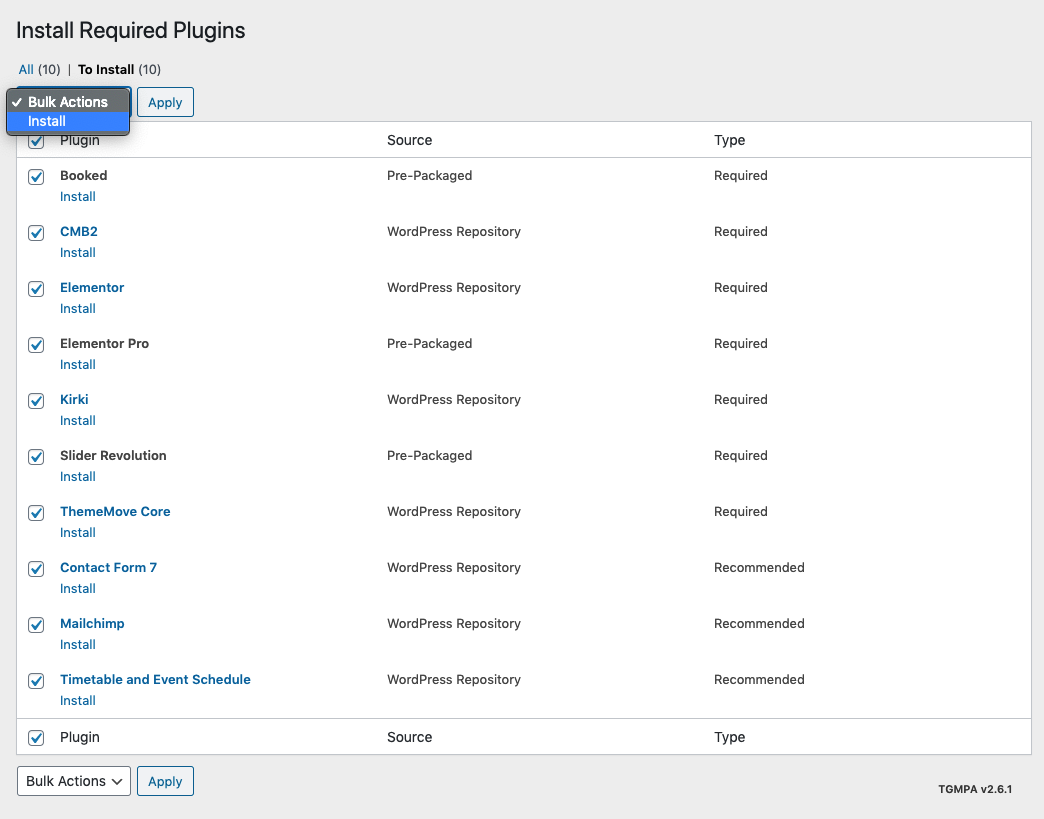Click the Plugin column label in footer
This screenshot has height=819, width=1044.
coord(79,736)
